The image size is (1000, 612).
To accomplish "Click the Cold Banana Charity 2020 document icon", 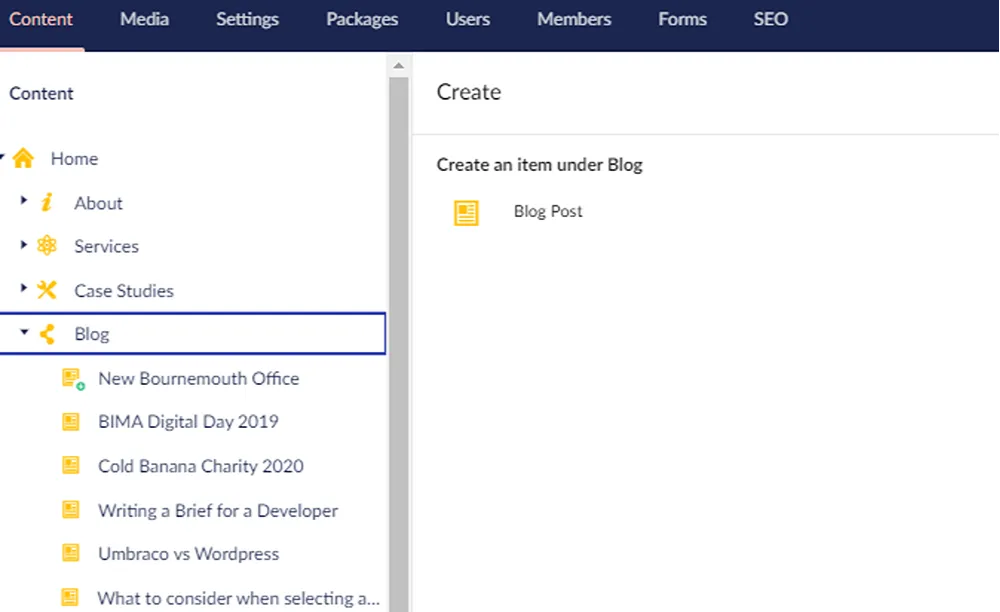I will click(70, 465).
